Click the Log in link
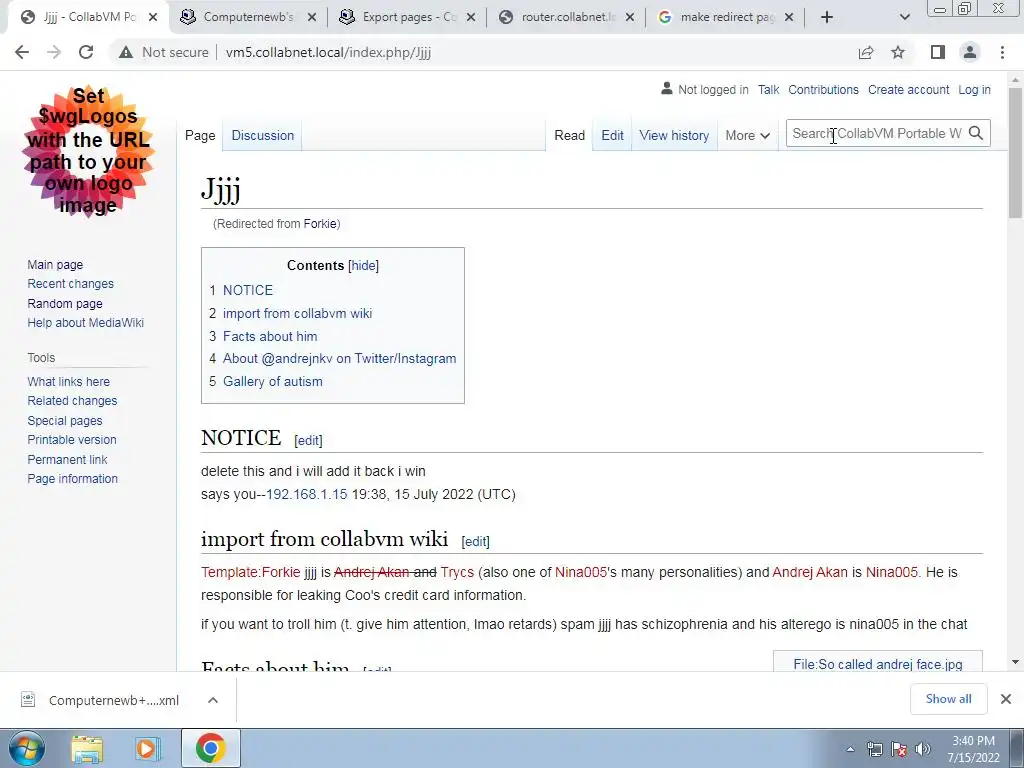Viewport: 1024px width, 768px height. click(974, 89)
